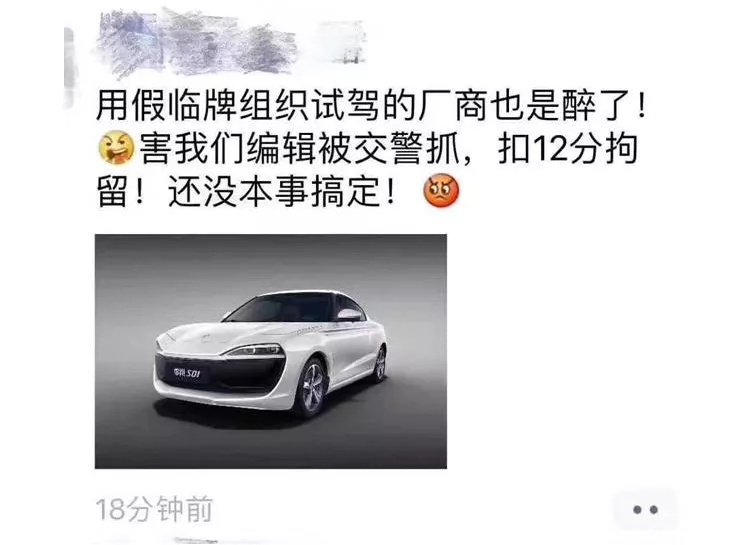Click the car's side mirror

349,315
